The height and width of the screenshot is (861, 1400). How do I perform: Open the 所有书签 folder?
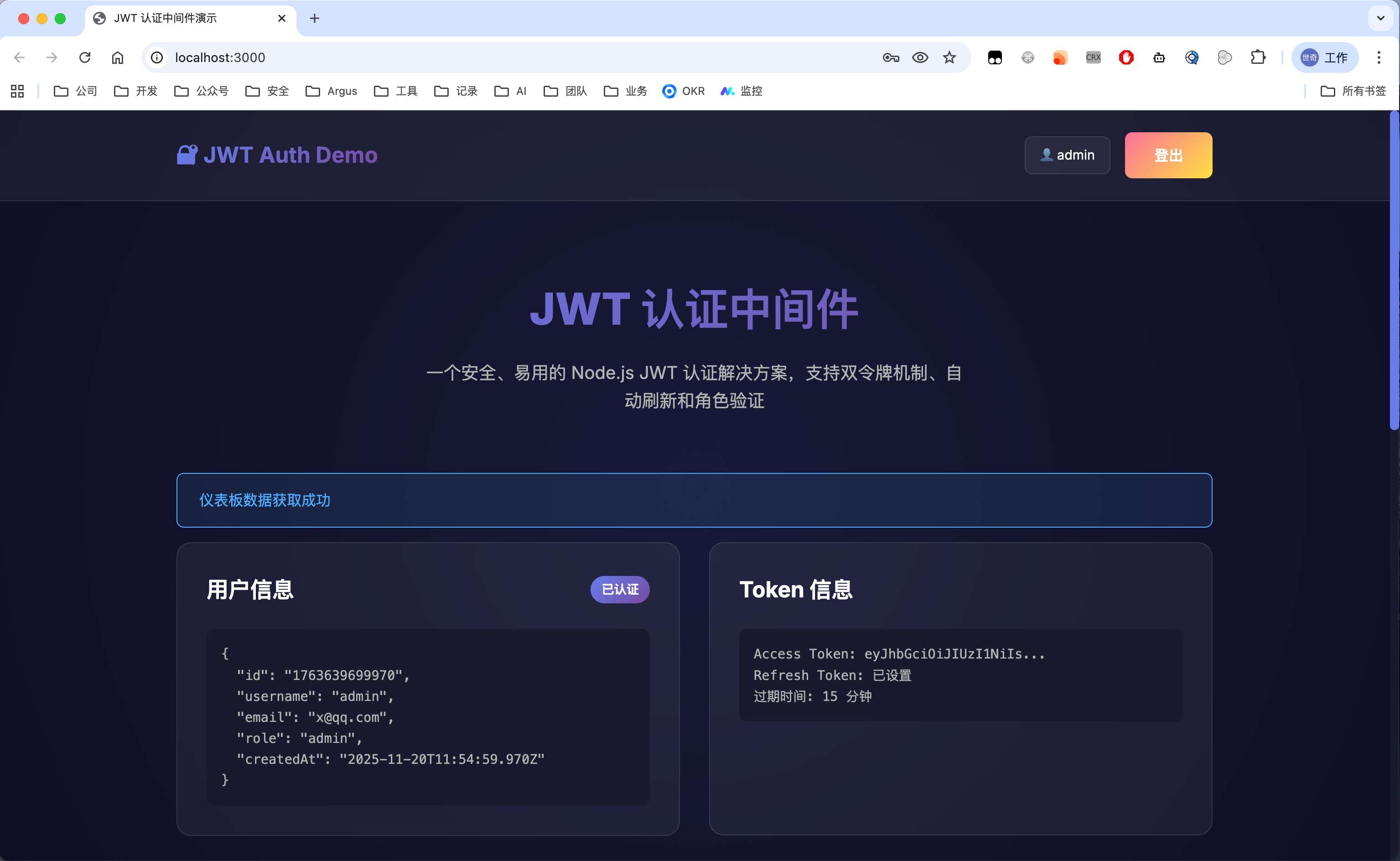point(1353,91)
